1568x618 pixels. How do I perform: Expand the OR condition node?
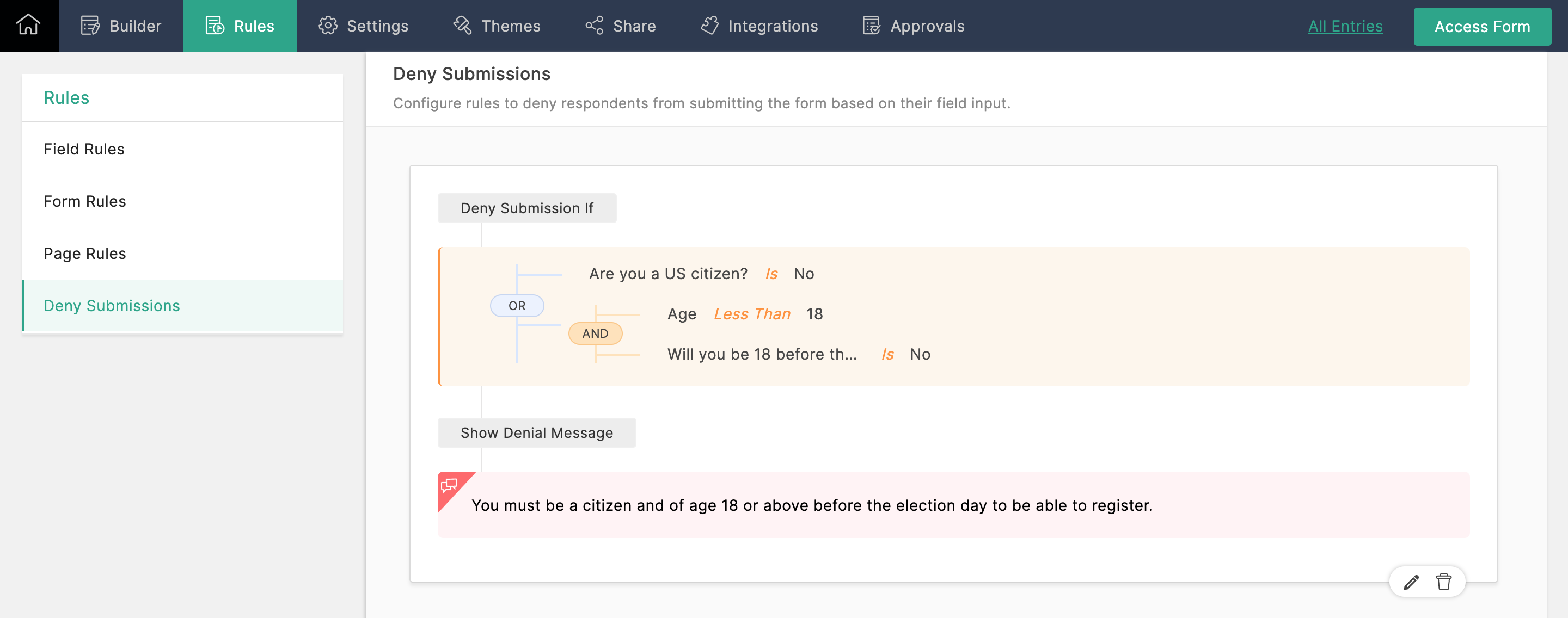[x=518, y=305]
